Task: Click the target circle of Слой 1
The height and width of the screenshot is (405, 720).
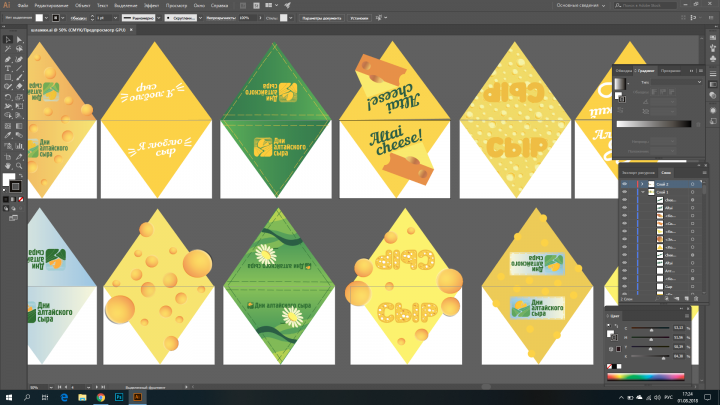Action: point(692,192)
